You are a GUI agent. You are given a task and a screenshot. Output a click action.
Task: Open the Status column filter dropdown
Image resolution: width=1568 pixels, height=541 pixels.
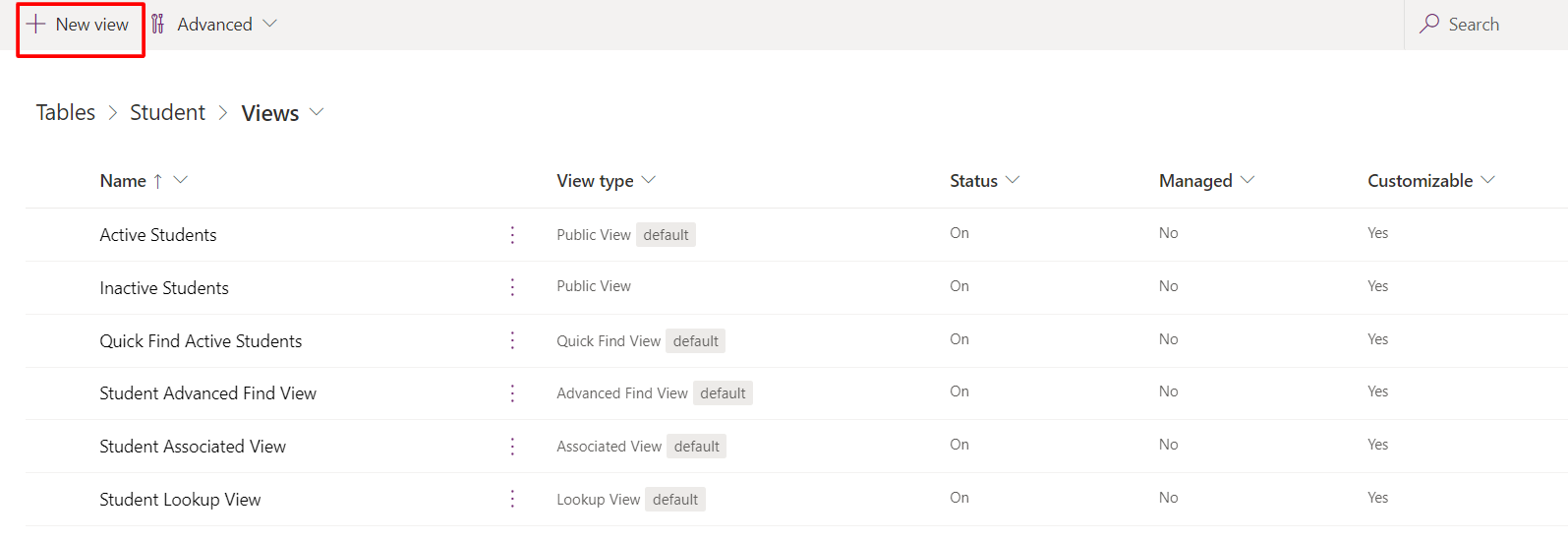coord(1013,180)
